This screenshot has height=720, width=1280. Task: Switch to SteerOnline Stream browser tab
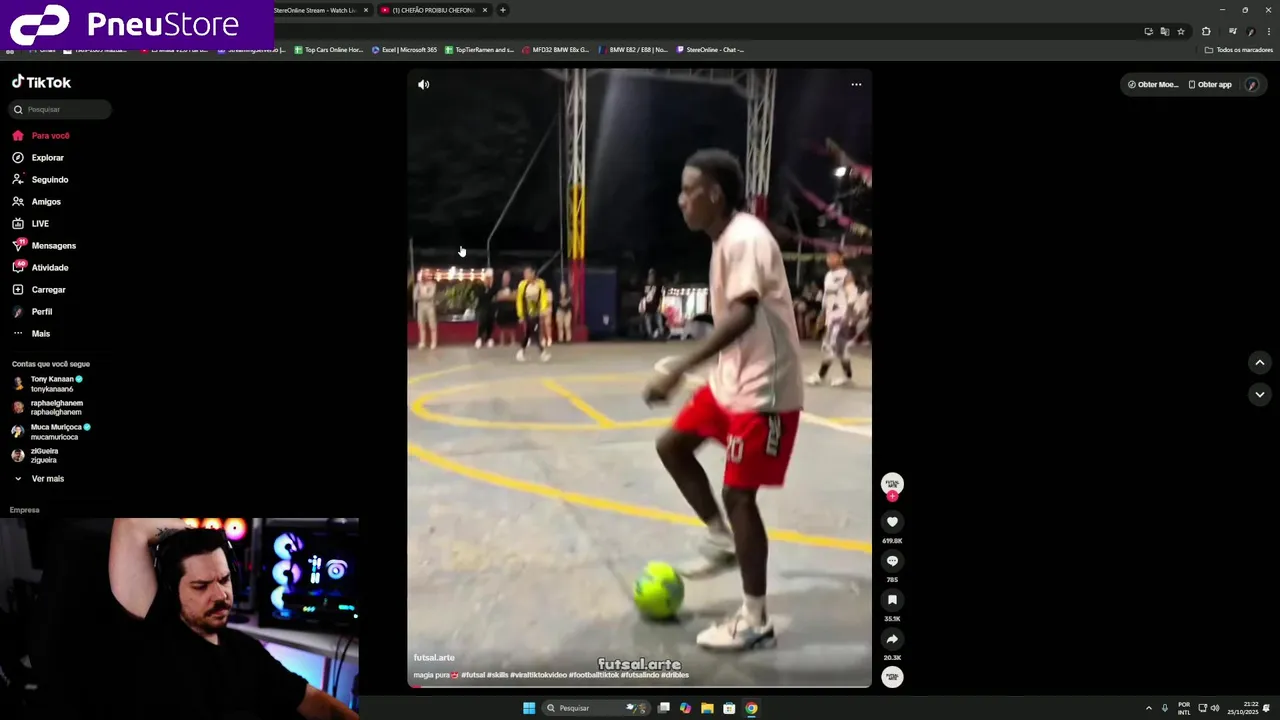pyautogui.click(x=314, y=10)
